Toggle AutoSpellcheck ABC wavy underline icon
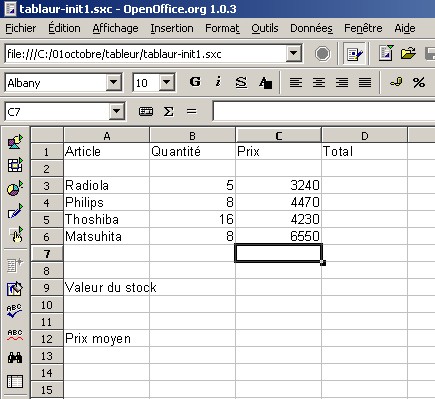This screenshot has width=435, height=399. click(x=15, y=335)
